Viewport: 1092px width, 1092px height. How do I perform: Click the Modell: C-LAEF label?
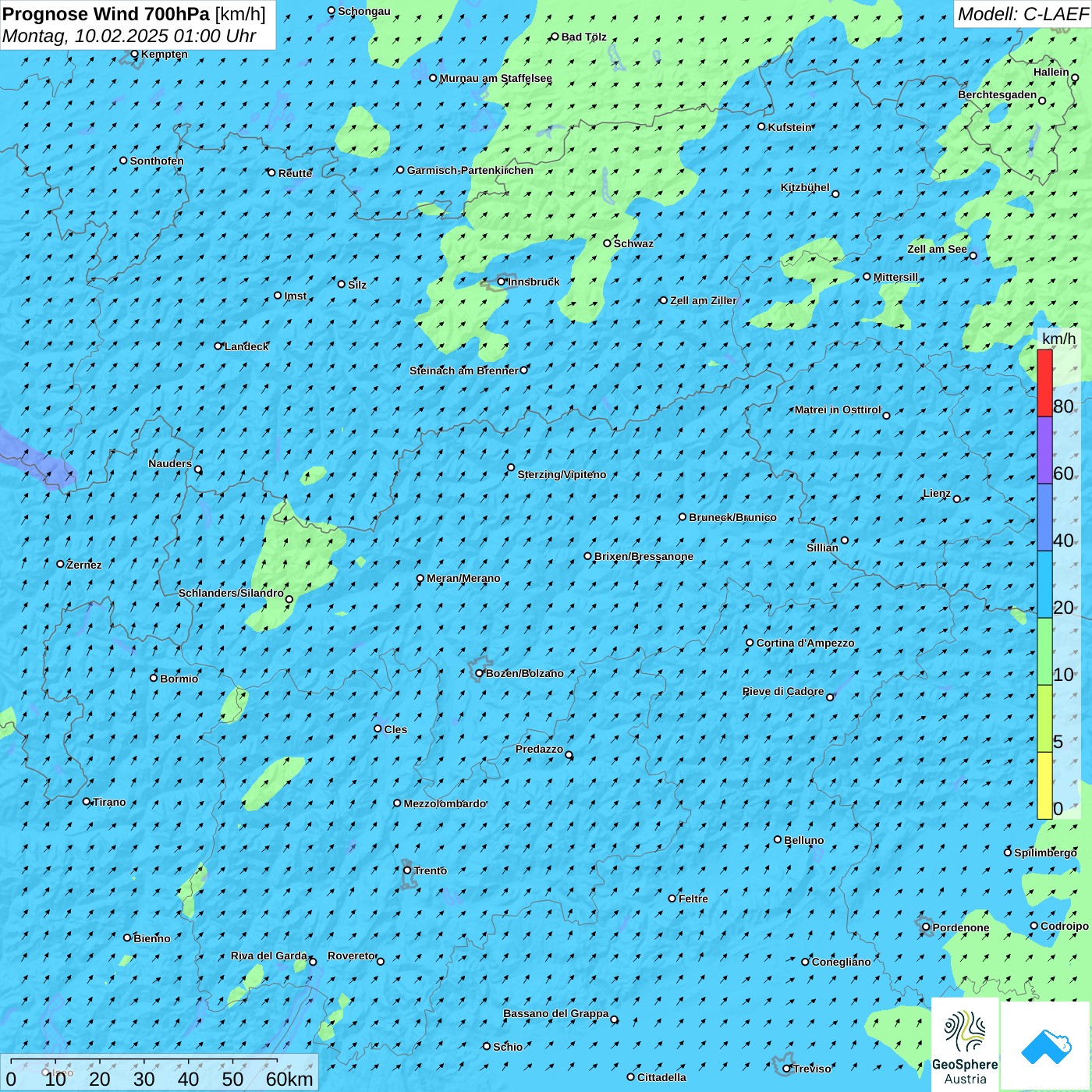[x=1023, y=14]
